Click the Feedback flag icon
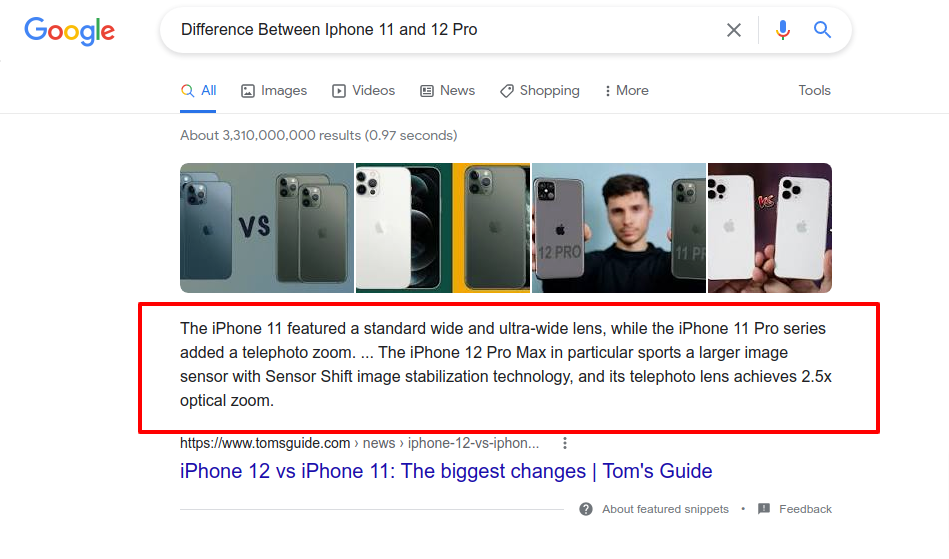The width and height of the screenshot is (949, 559). click(x=764, y=509)
